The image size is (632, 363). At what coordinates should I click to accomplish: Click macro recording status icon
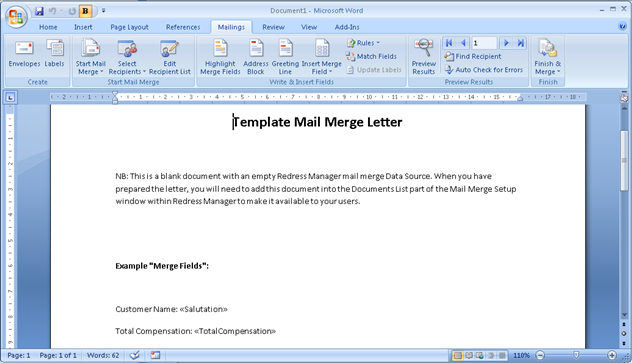[x=155, y=355]
